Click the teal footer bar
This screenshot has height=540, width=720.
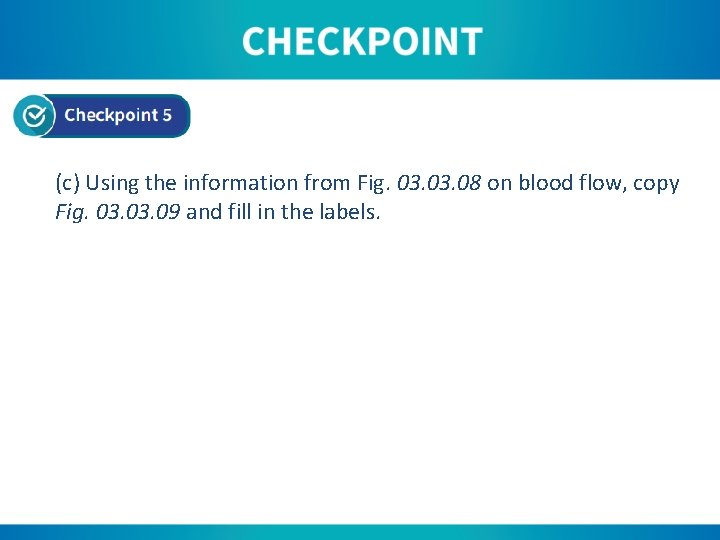(360, 532)
